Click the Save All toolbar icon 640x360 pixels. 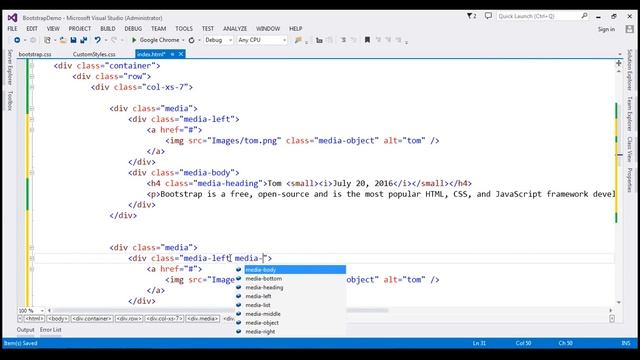coord(84,40)
